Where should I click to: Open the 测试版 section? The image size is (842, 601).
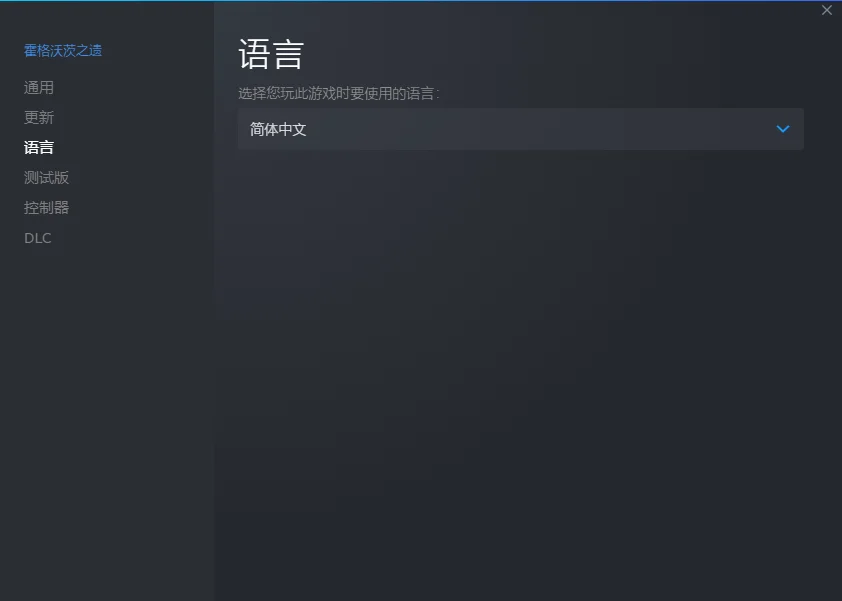pos(46,178)
